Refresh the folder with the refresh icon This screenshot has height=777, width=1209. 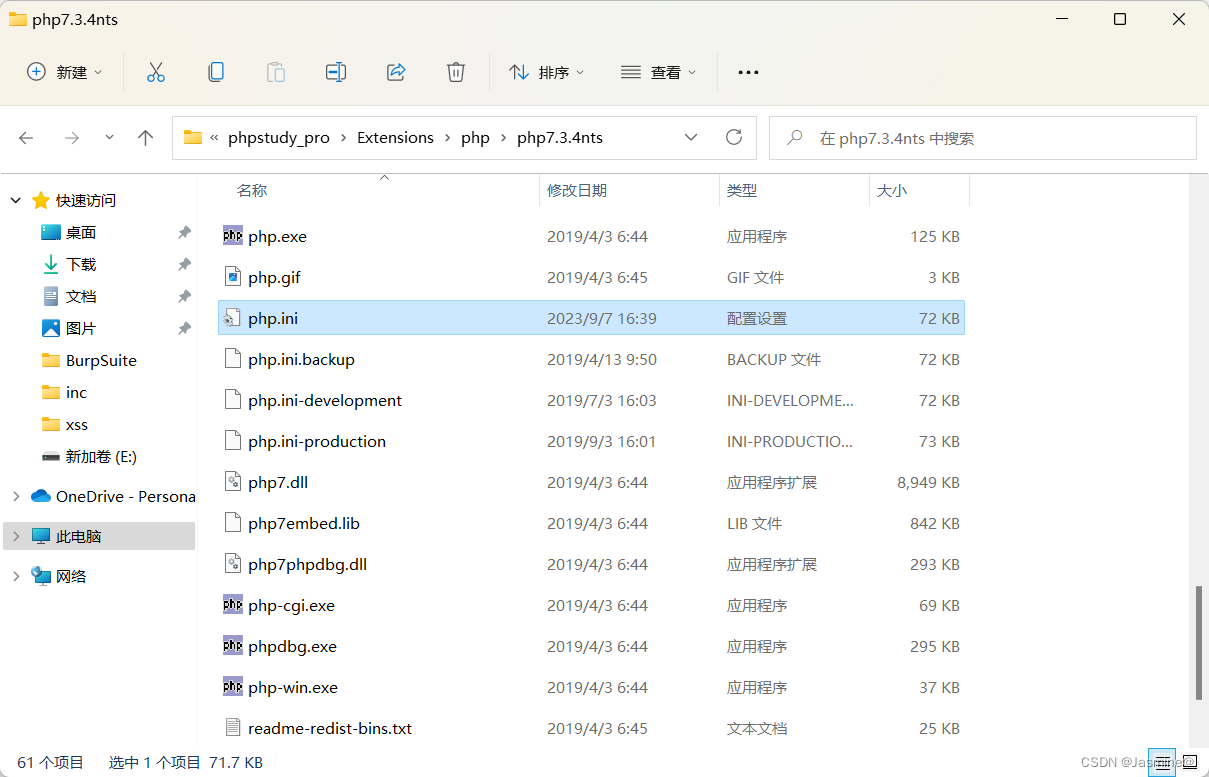(x=734, y=137)
